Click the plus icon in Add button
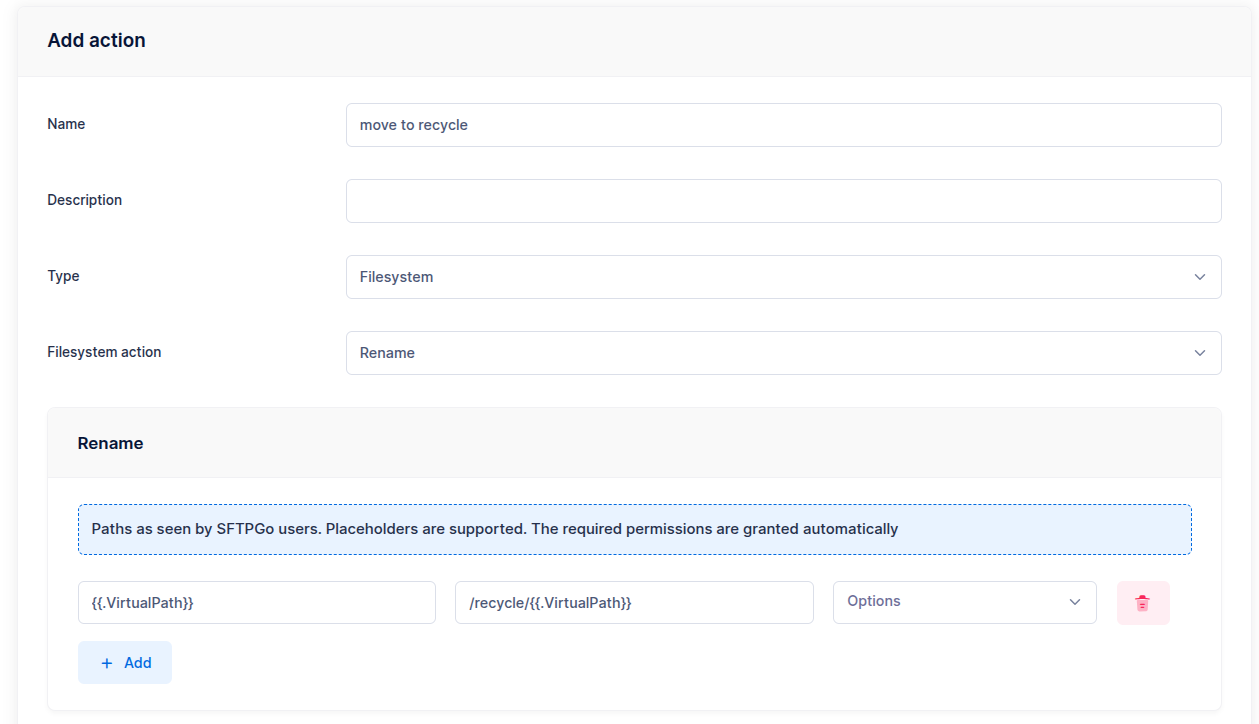Screen dimensions: 1259x724 tap(107, 663)
